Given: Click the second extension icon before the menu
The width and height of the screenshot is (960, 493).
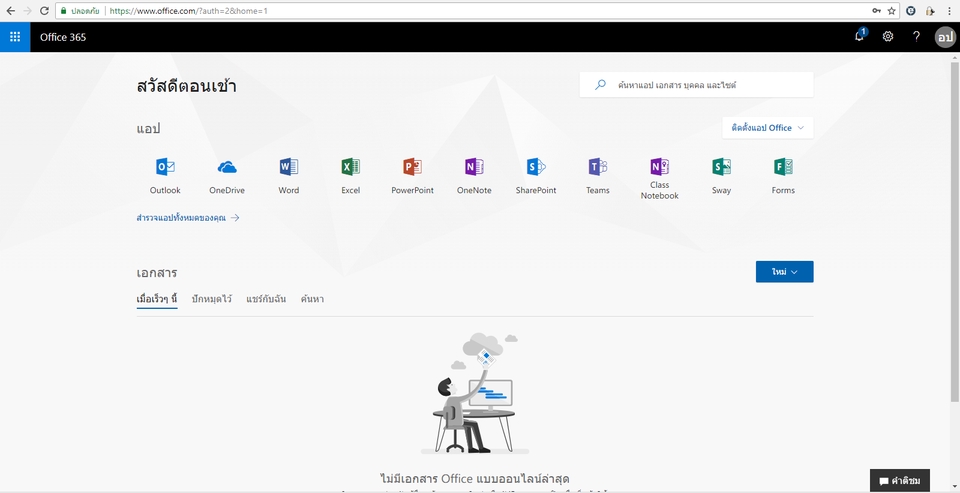Looking at the screenshot, I should pos(931,11).
